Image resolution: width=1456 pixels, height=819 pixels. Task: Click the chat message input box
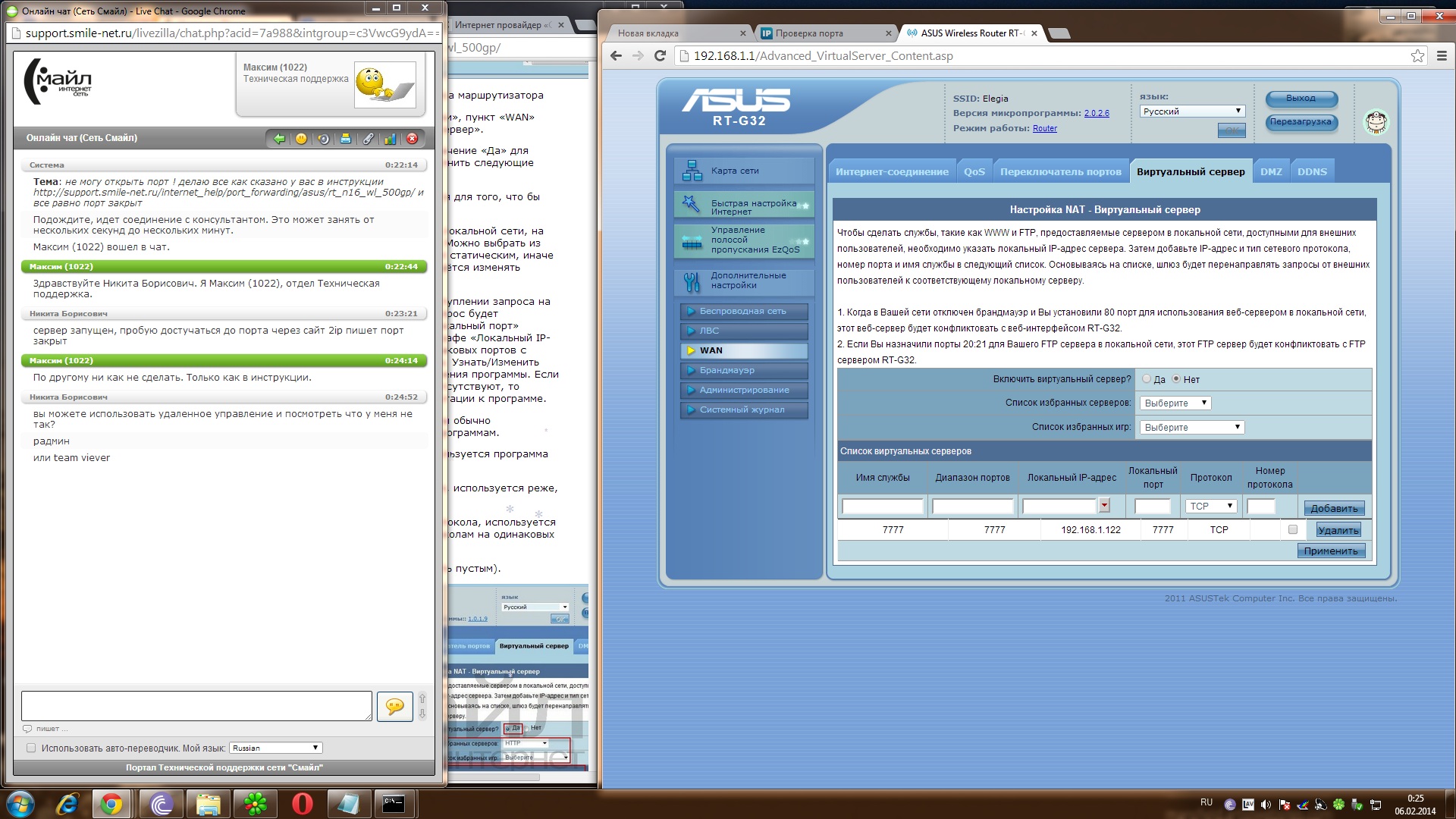pyautogui.click(x=196, y=706)
